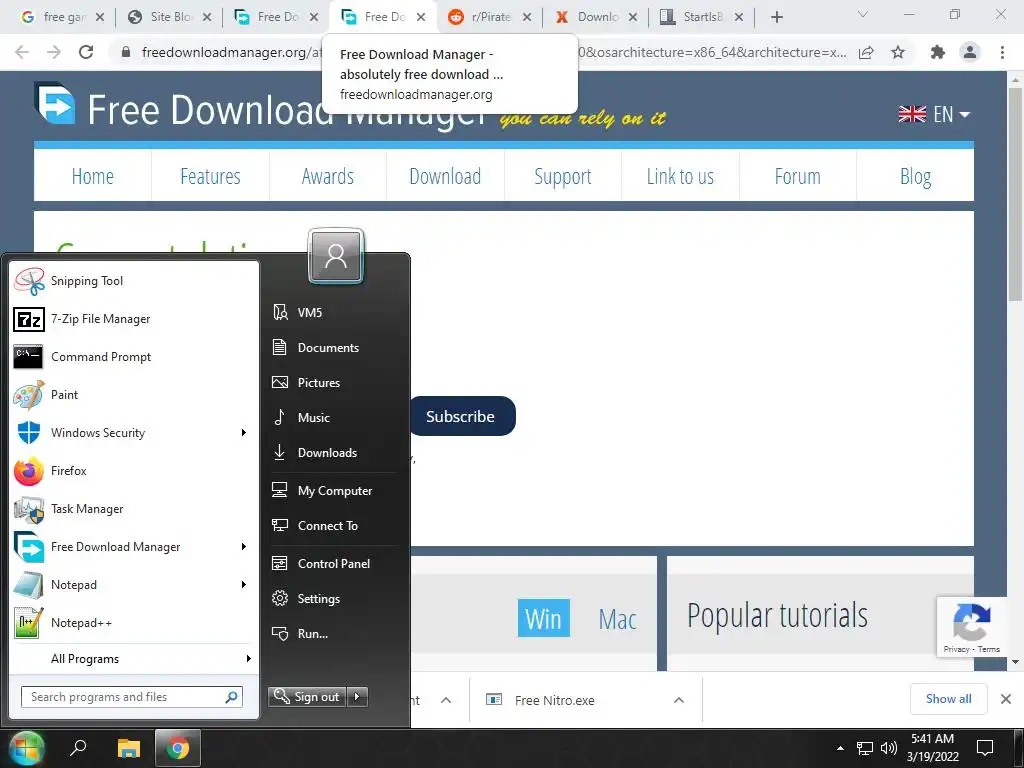1024x768 pixels.
Task: Launch Paint from Start menu
Action: tap(134, 395)
